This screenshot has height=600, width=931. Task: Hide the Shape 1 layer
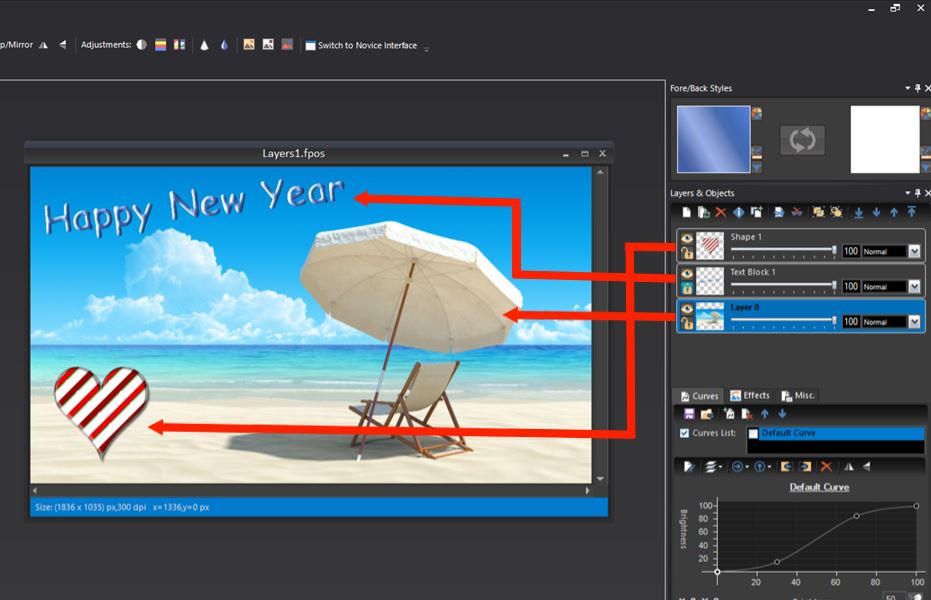pos(687,236)
